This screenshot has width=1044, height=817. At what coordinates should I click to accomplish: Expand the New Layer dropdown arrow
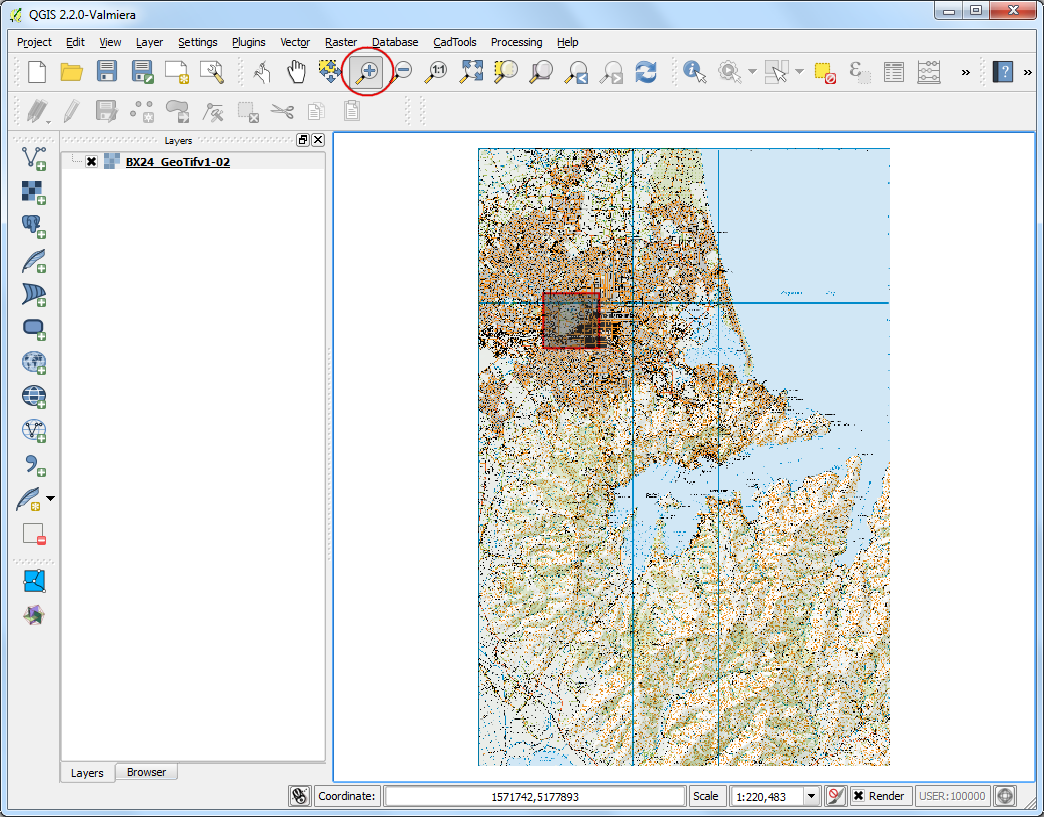[x=51, y=498]
